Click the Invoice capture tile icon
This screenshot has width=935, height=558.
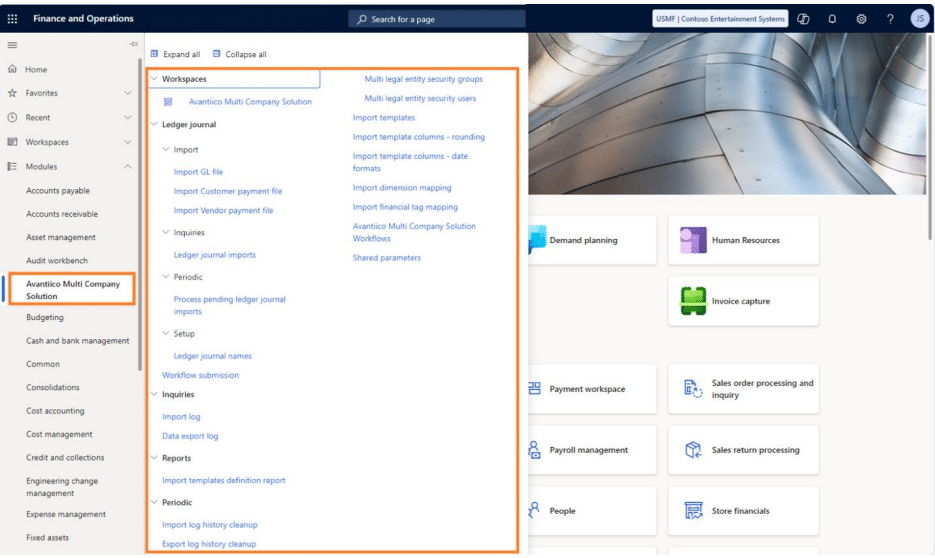coord(693,301)
